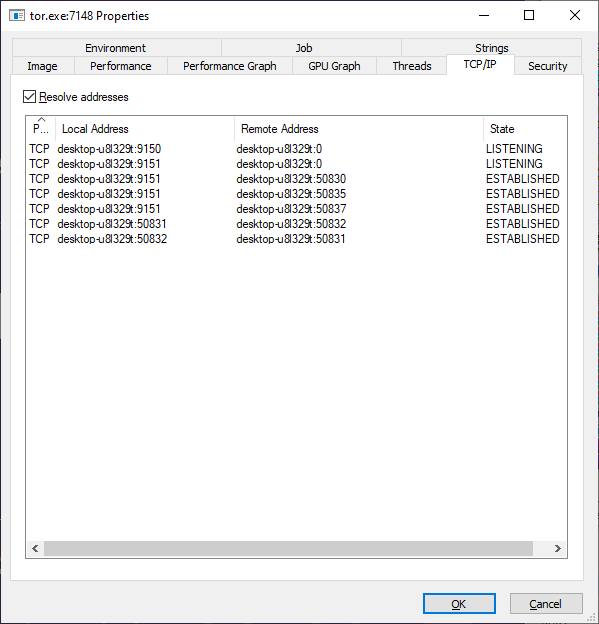Switch to the Environment tab
This screenshot has height=624, width=599.
coord(116,48)
